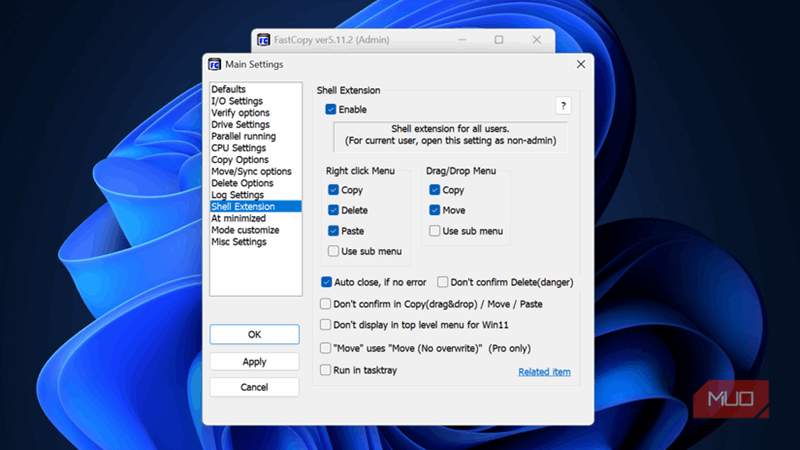Select Shell Extension category
This screenshot has height=450, width=800.
coord(256,207)
